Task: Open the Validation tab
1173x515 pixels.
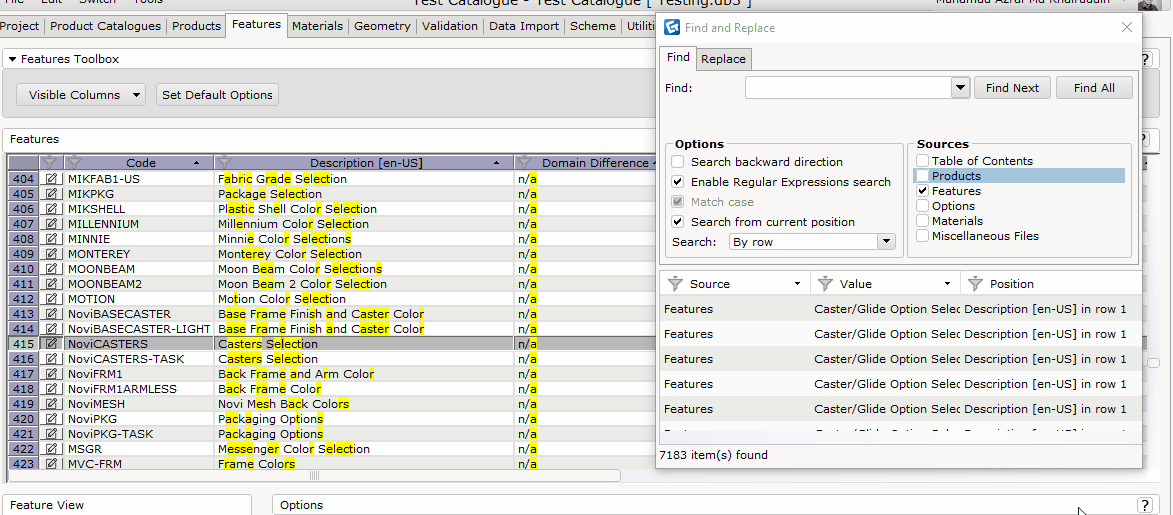Action: coord(450,26)
